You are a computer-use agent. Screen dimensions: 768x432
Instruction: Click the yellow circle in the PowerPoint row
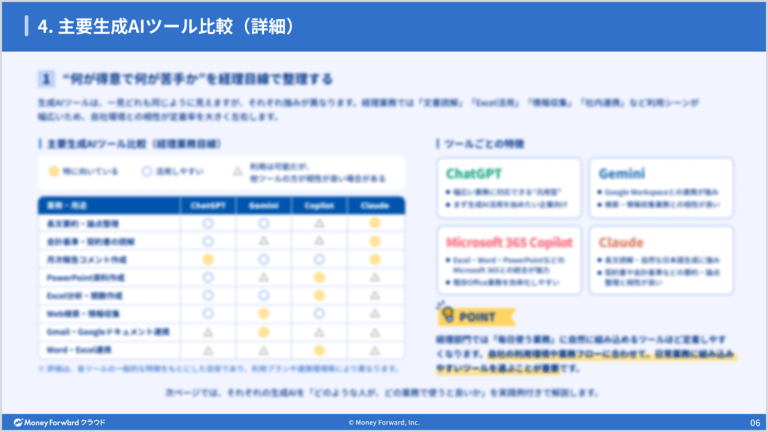coord(319,278)
